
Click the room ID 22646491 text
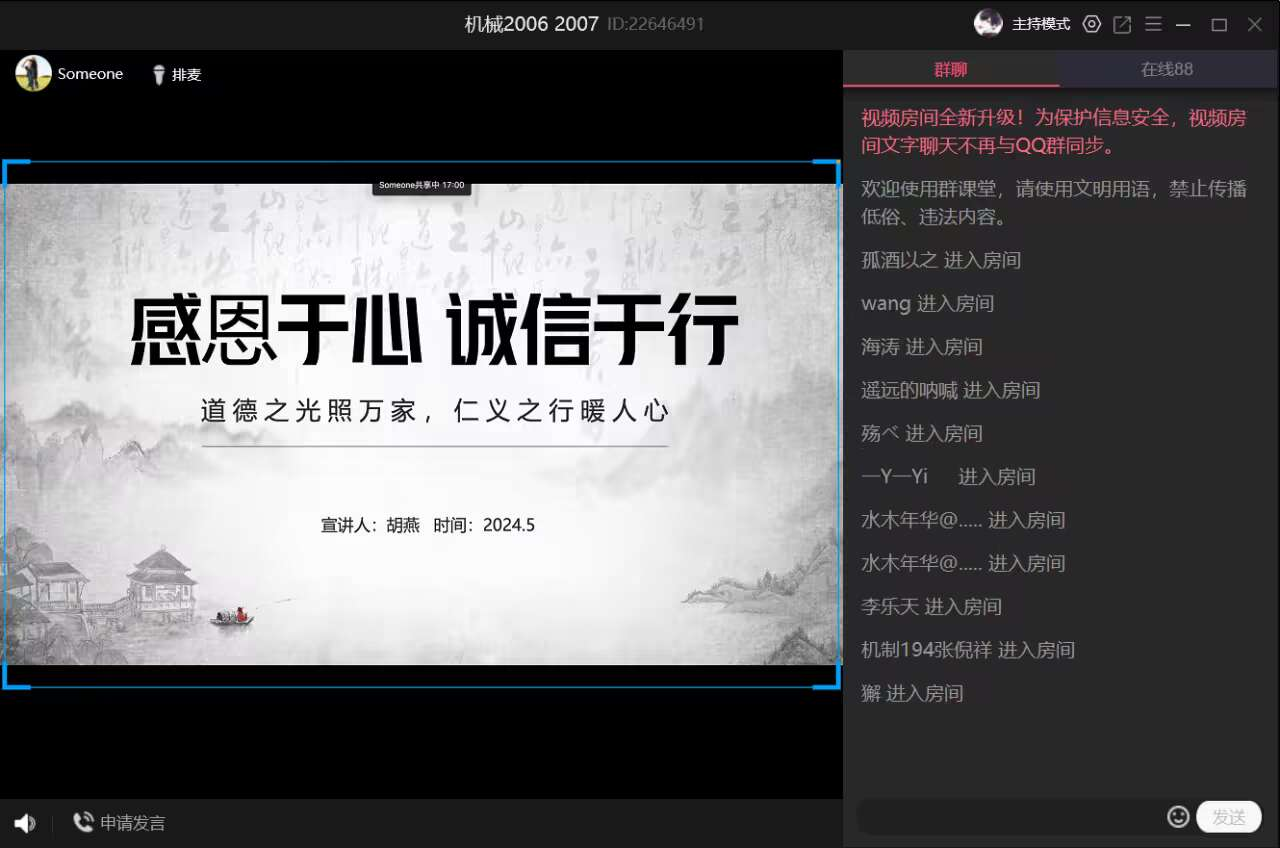point(655,24)
